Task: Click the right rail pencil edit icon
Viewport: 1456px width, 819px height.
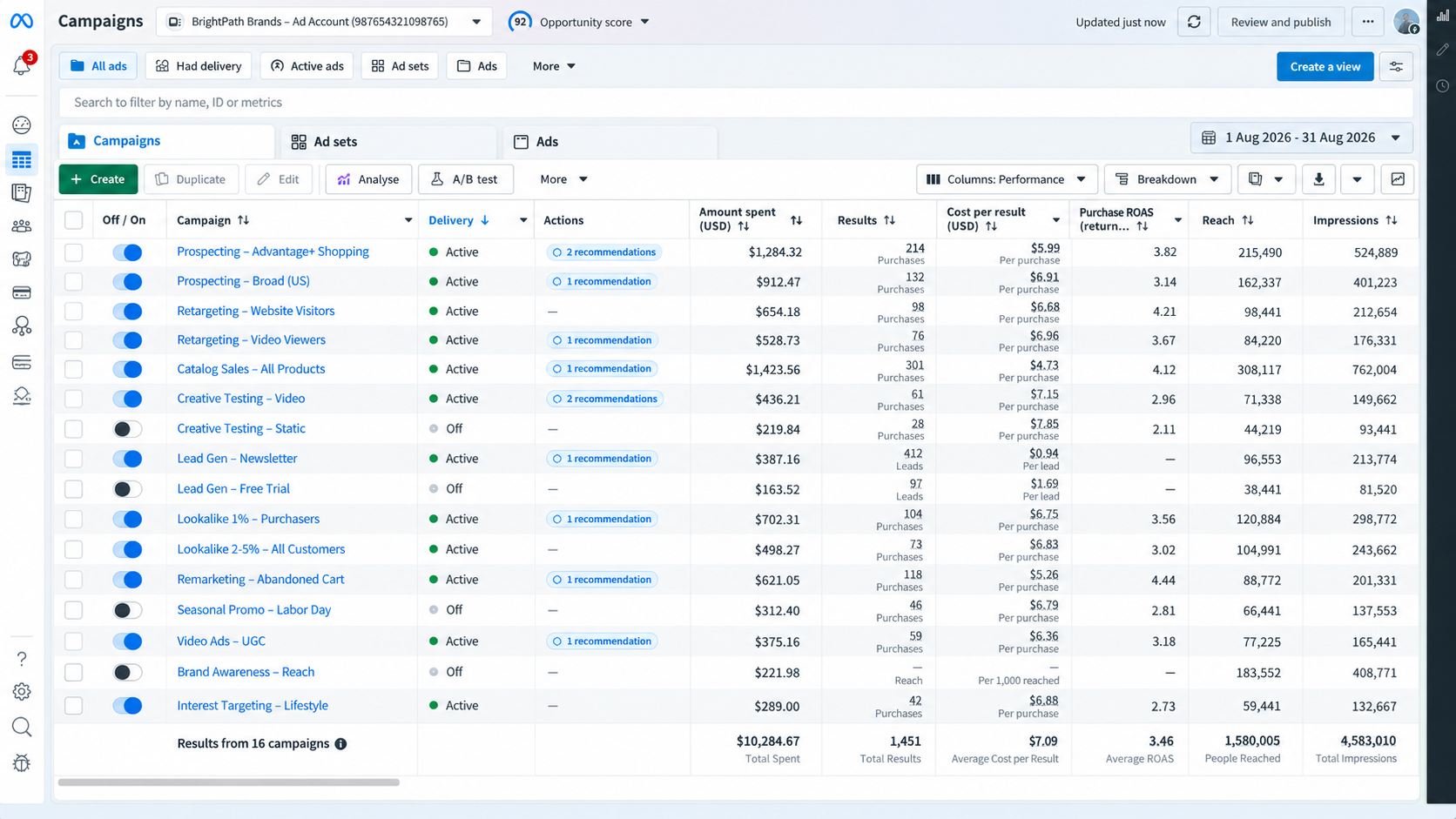Action: 1443,50
